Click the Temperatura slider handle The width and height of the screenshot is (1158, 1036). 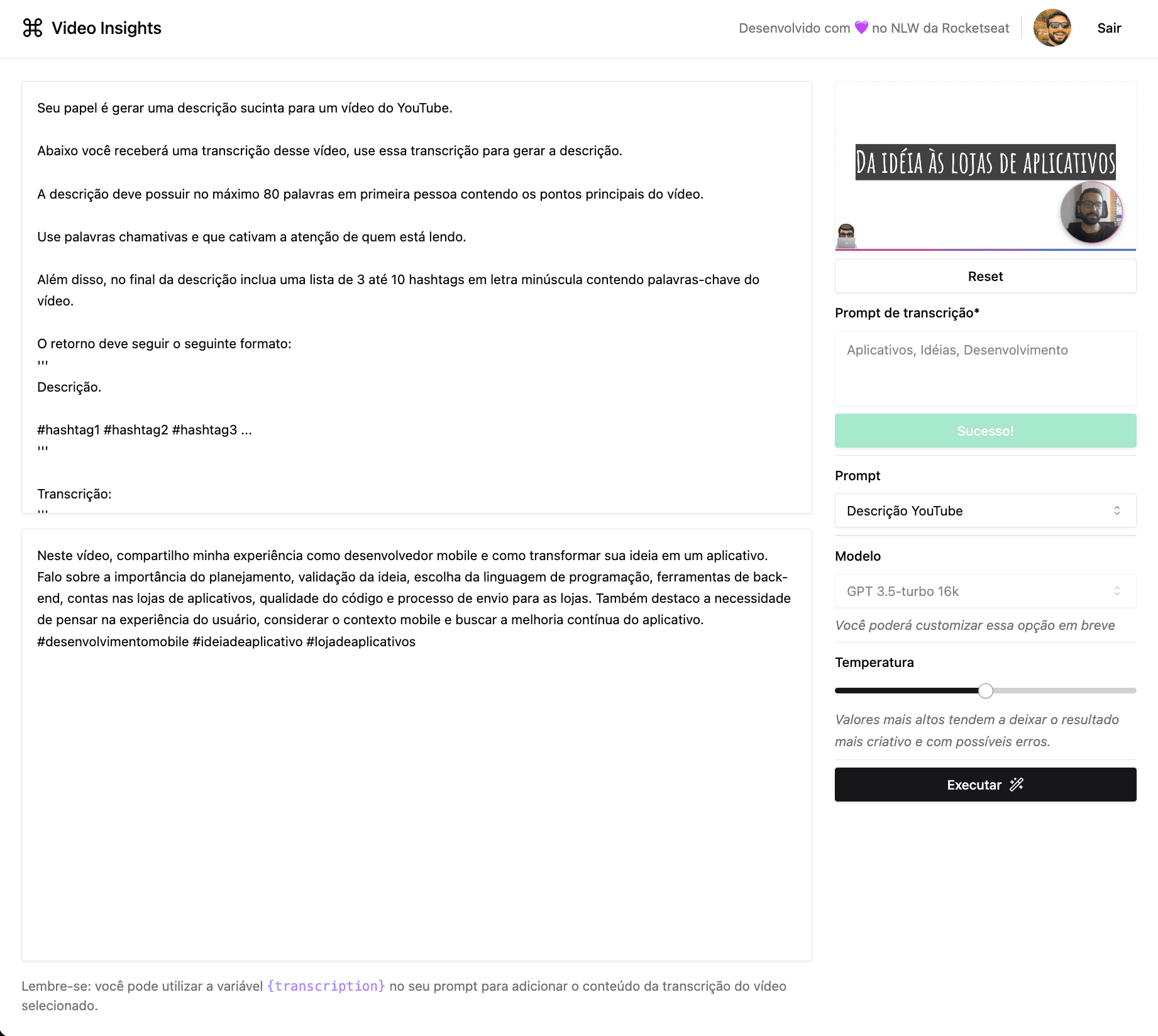coord(986,691)
